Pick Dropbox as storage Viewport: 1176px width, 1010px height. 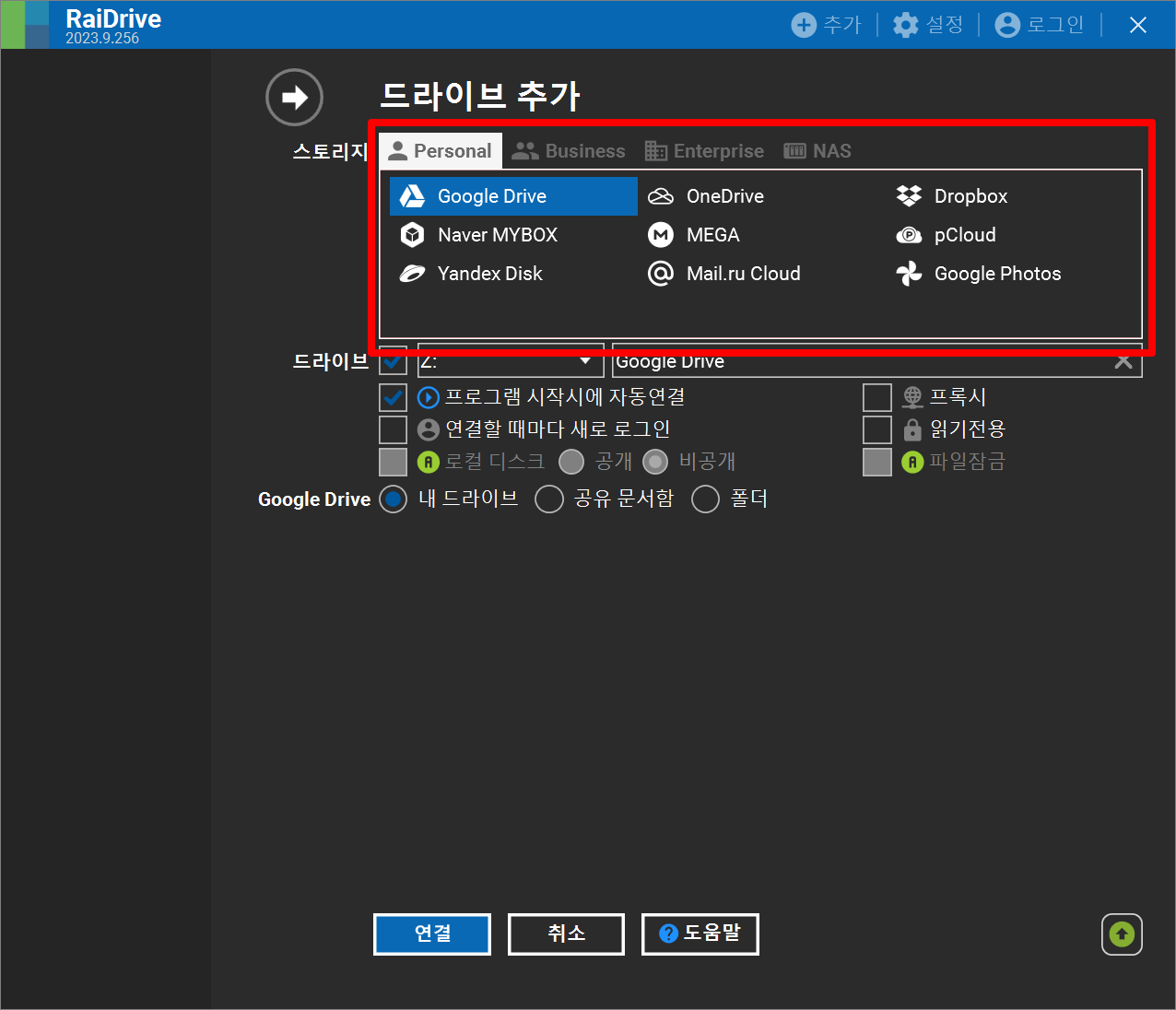[x=952, y=196]
